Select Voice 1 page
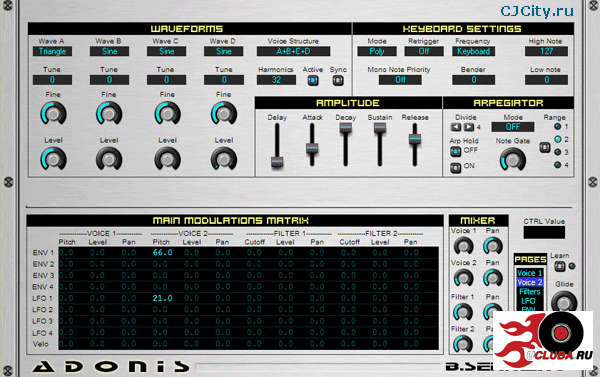The width and height of the screenshot is (600, 377). [530, 273]
